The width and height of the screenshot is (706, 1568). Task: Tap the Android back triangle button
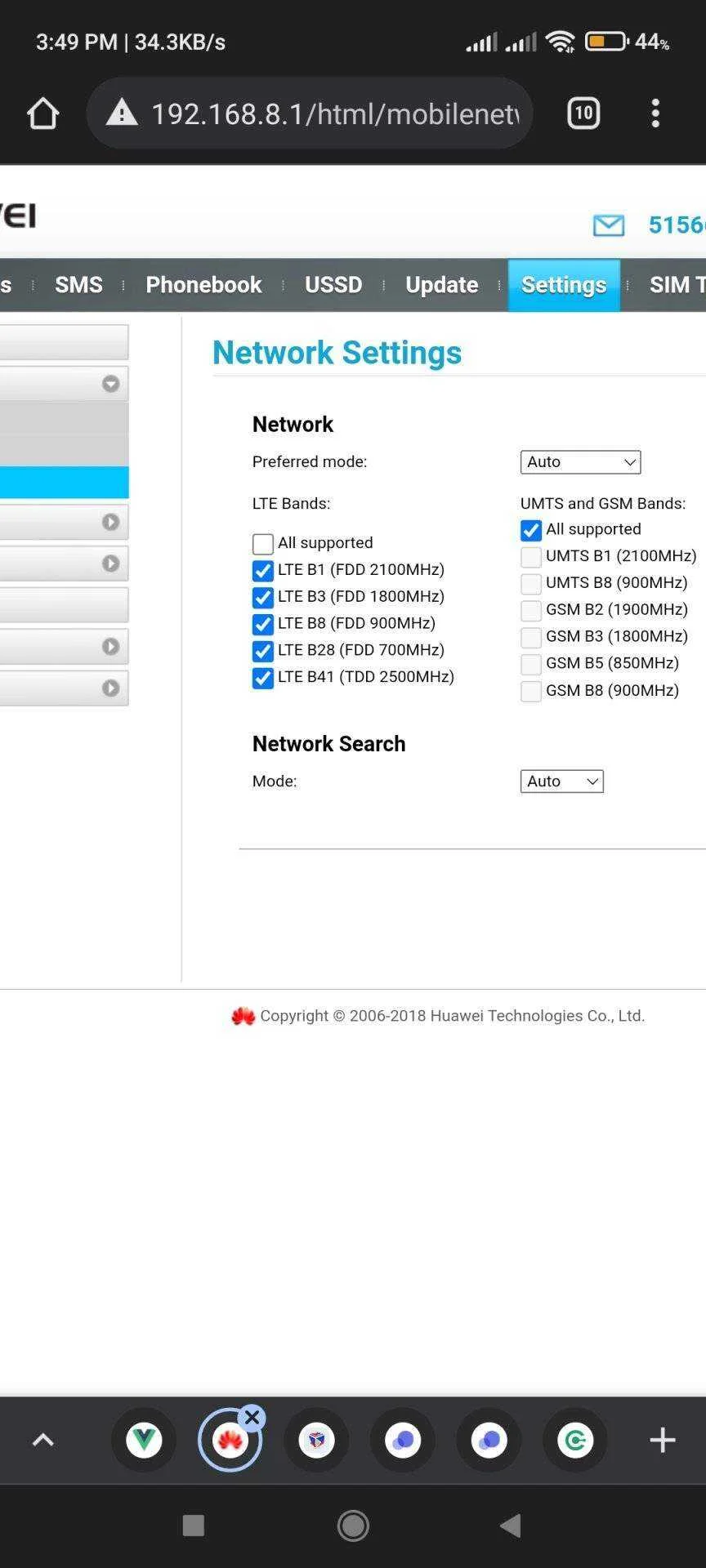click(x=511, y=1526)
